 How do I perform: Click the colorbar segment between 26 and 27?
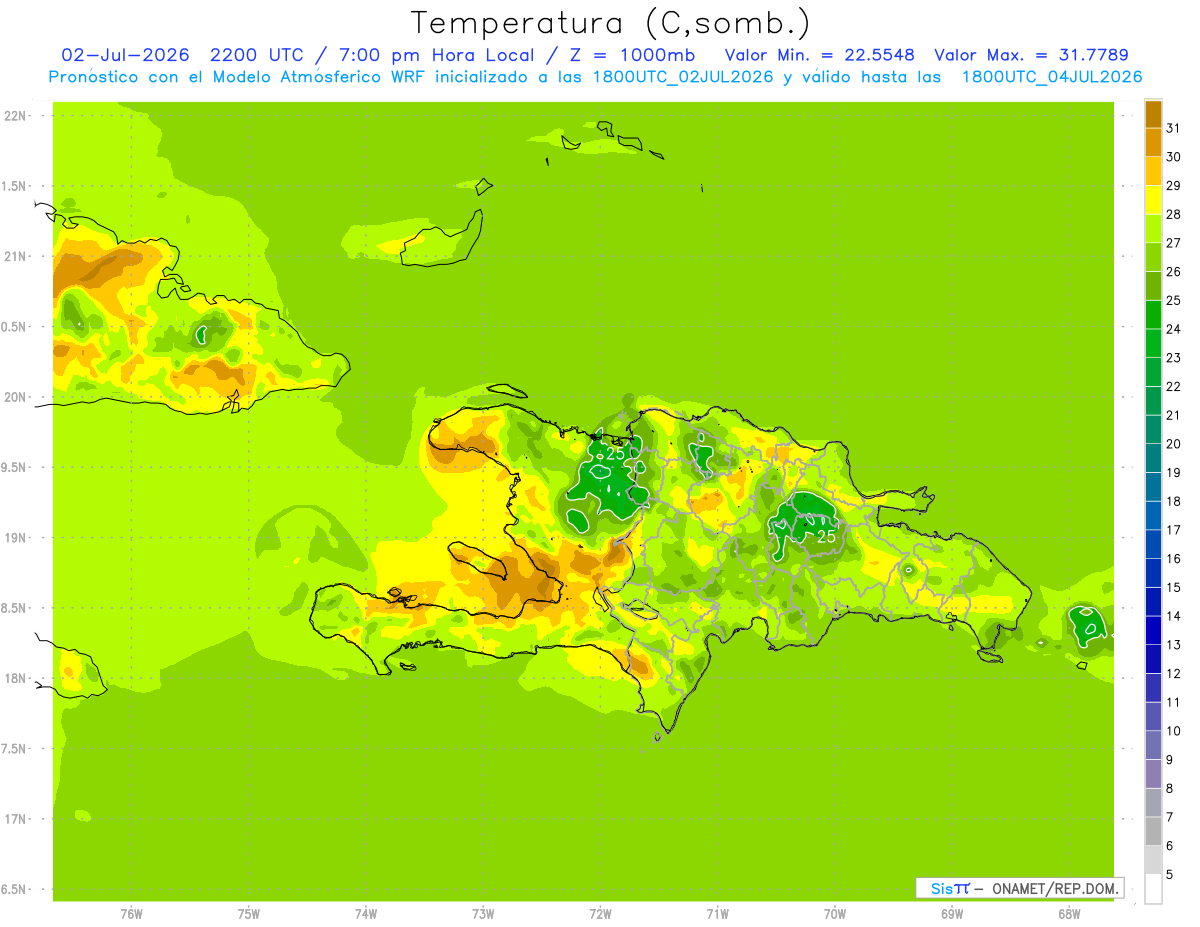pyautogui.click(x=1153, y=258)
